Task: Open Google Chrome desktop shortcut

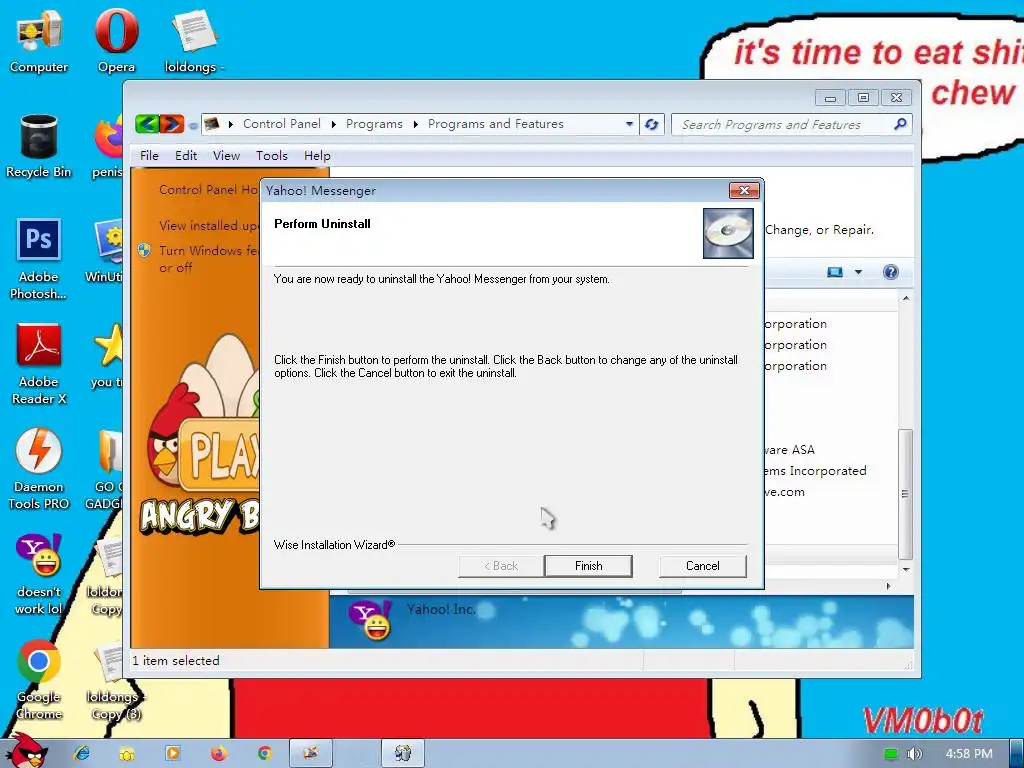Action: pos(39,679)
